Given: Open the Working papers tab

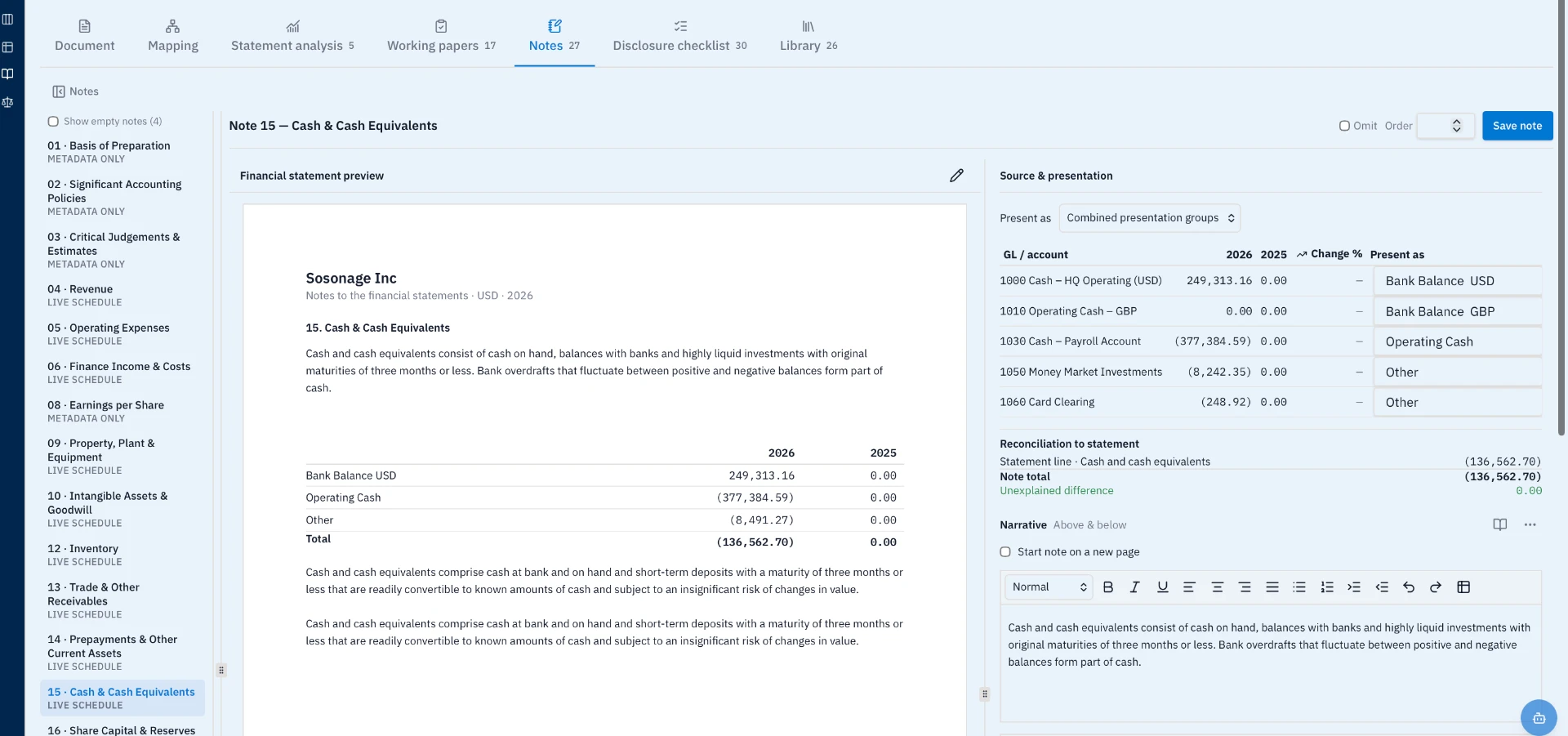Looking at the screenshot, I should [x=441, y=36].
